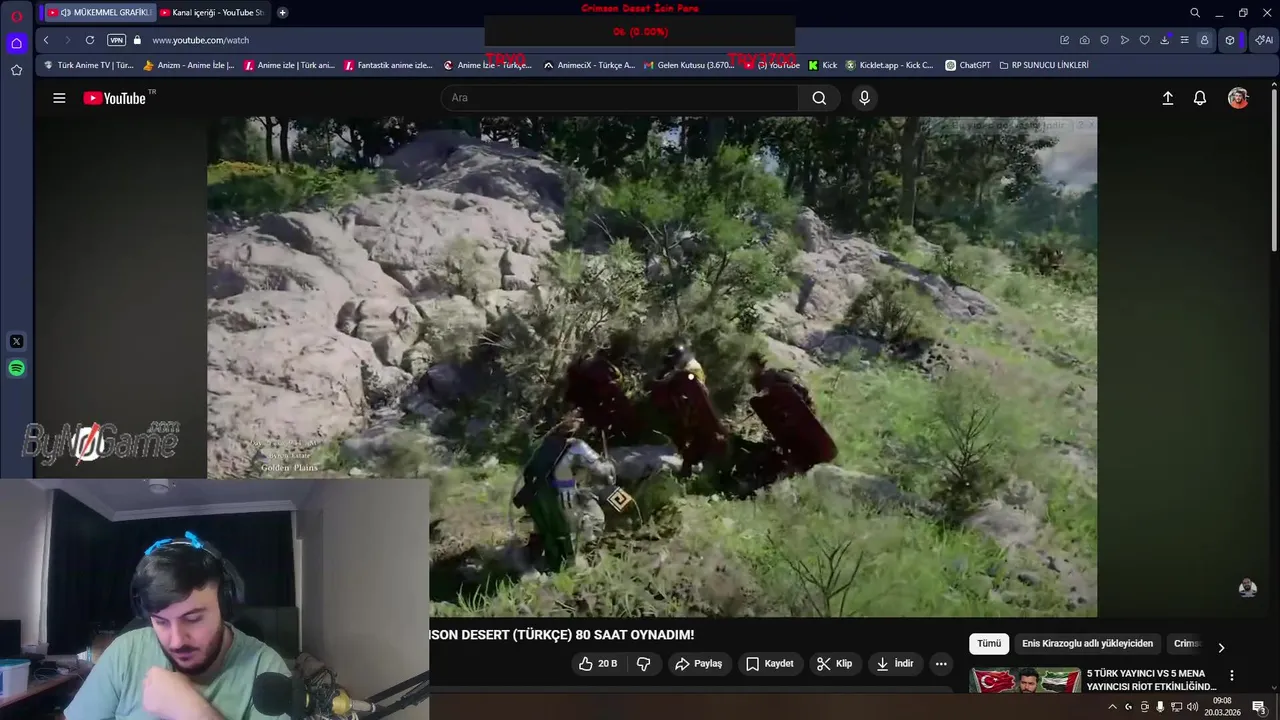Open the taskbar volume control
This screenshot has width=1280, height=720.
[1192, 707]
